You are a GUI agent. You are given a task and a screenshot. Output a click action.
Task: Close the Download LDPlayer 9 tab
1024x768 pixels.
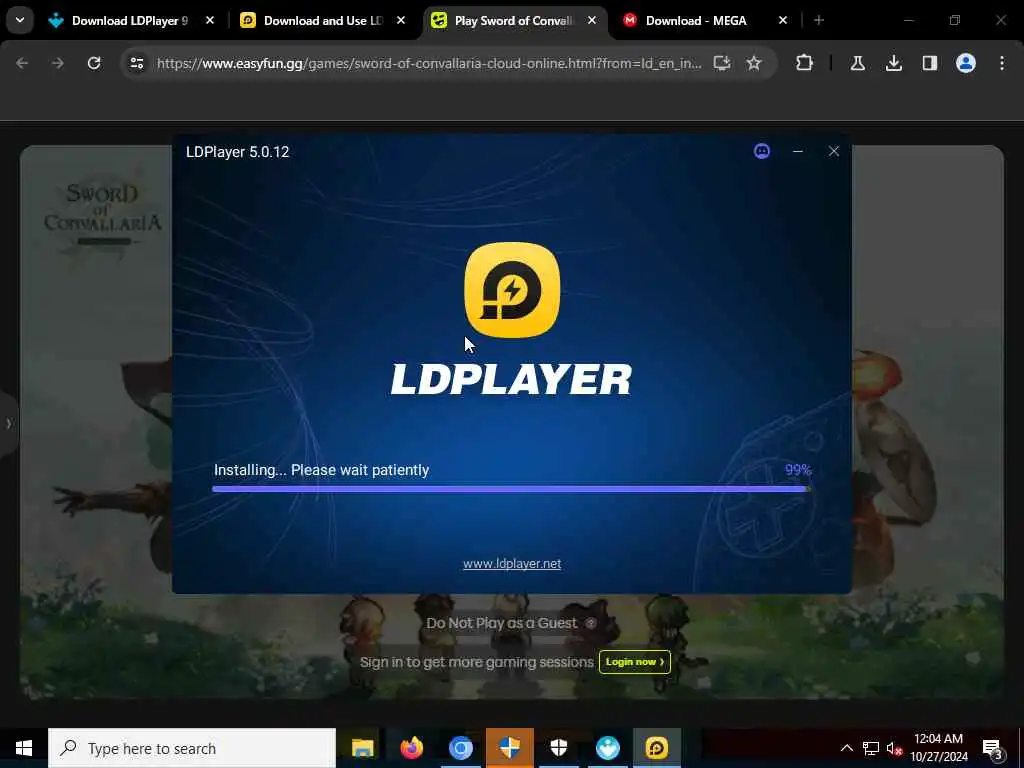coord(210,21)
